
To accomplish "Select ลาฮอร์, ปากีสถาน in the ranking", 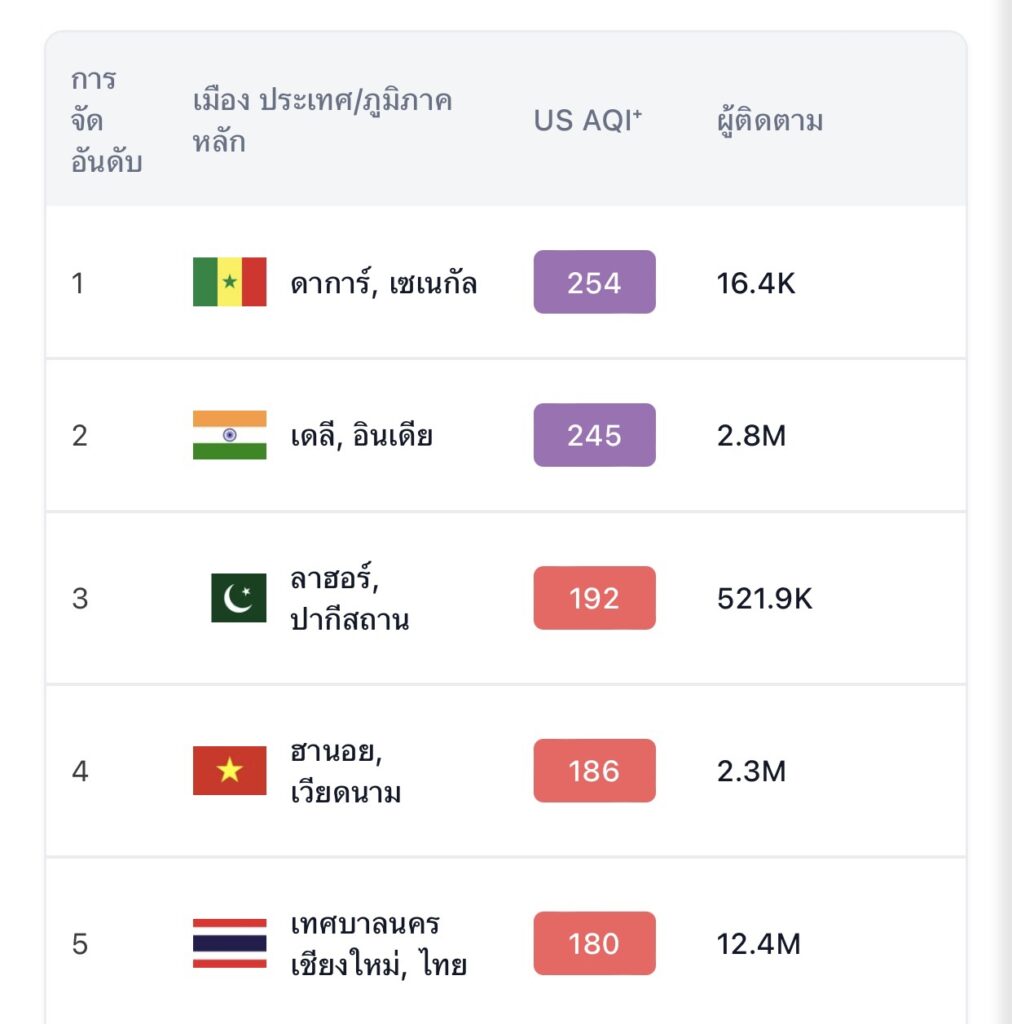I will 349,599.
